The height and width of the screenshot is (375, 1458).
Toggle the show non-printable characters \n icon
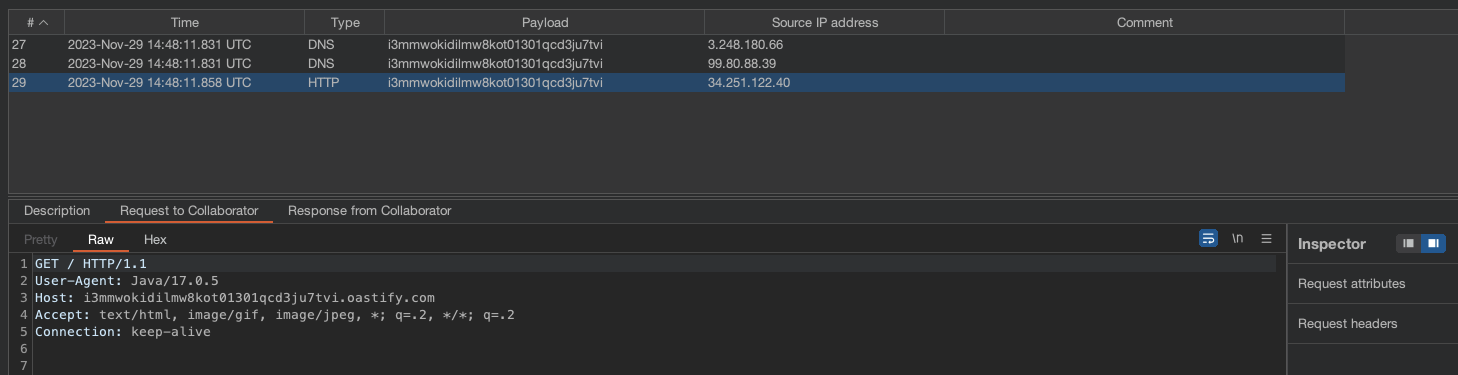click(x=1237, y=239)
